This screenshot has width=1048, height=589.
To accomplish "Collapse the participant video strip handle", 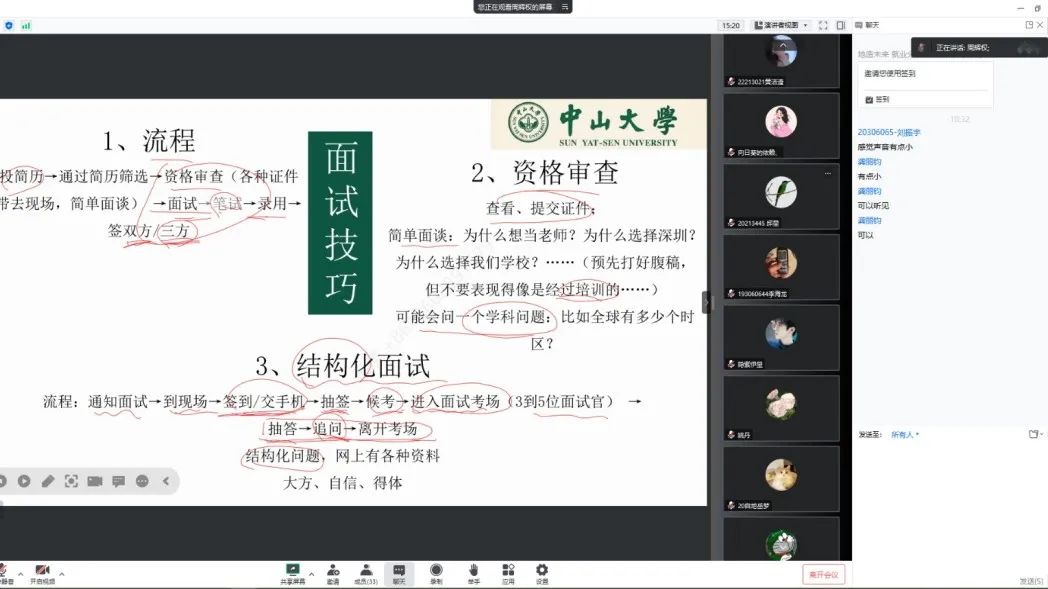I will pyautogui.click(x=707, y=301).
